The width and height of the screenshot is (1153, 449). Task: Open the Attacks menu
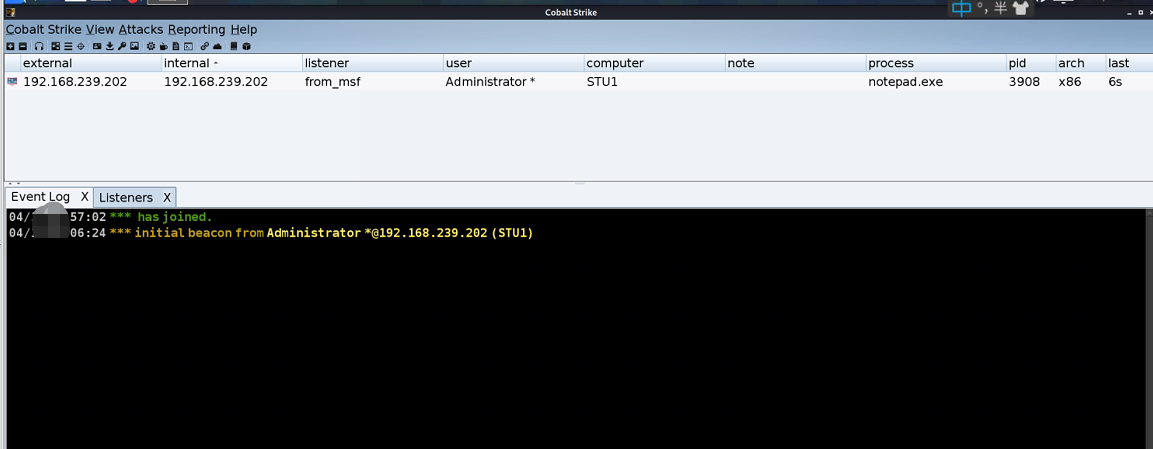pos(141,29)
